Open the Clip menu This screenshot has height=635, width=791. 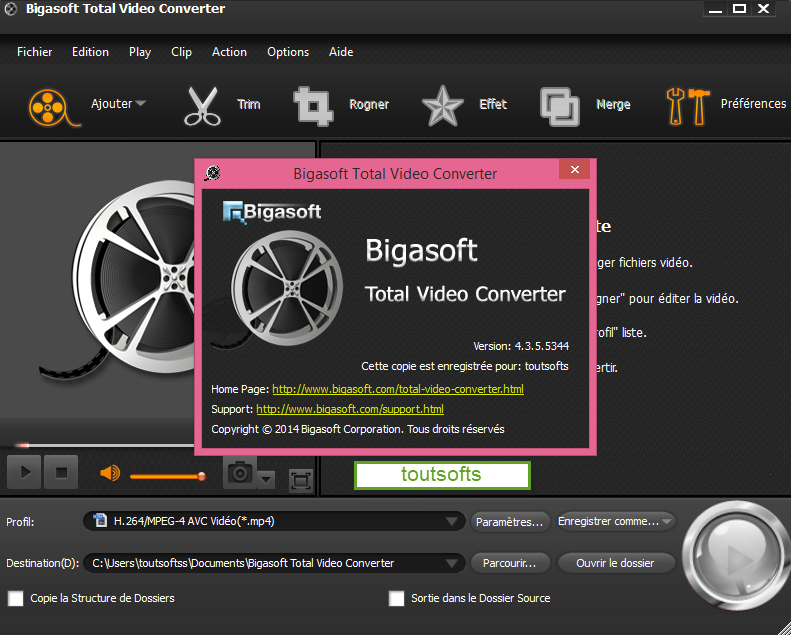(181, 52)
